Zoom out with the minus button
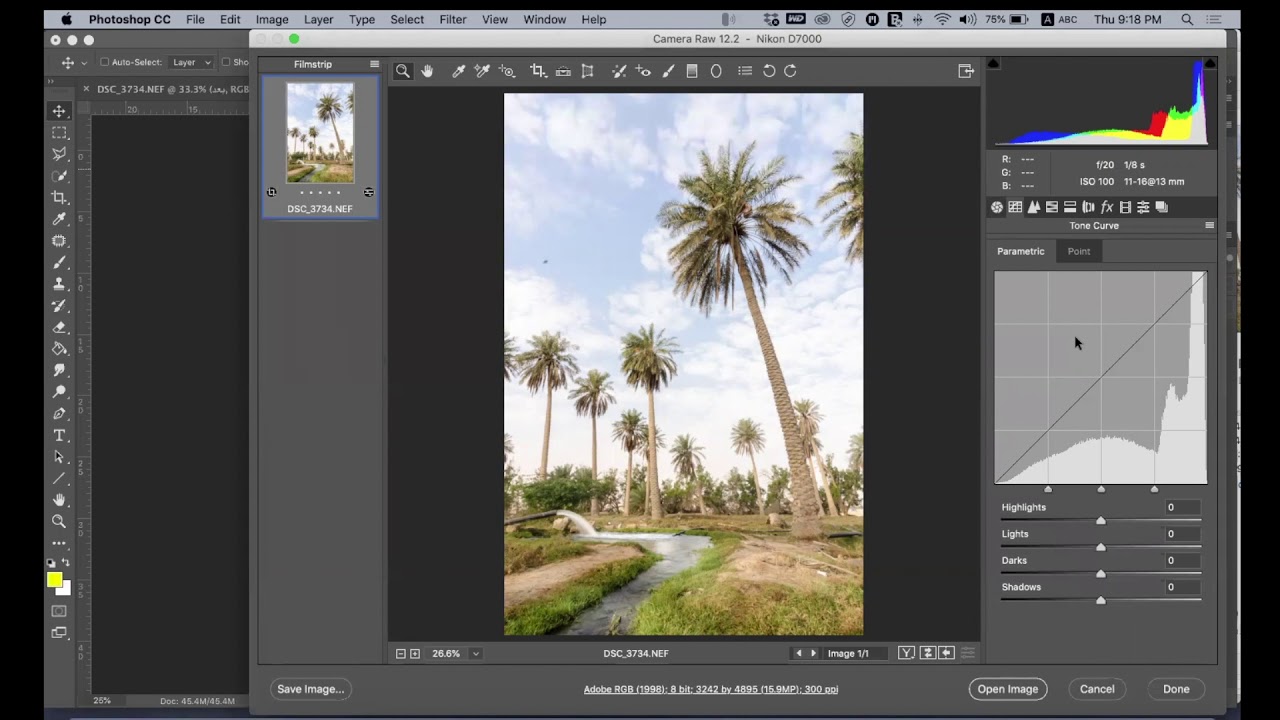Screen dimensions: 1280x720 [400, 654]
